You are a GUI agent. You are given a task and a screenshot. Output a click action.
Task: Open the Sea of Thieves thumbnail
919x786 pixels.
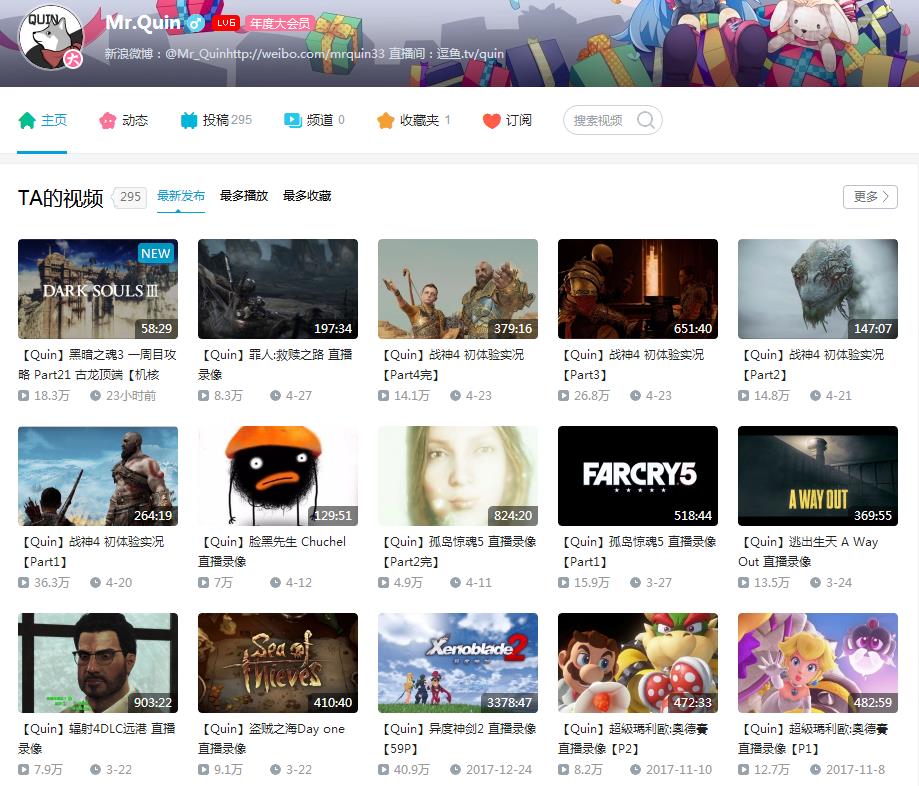[x=278, y=663]
